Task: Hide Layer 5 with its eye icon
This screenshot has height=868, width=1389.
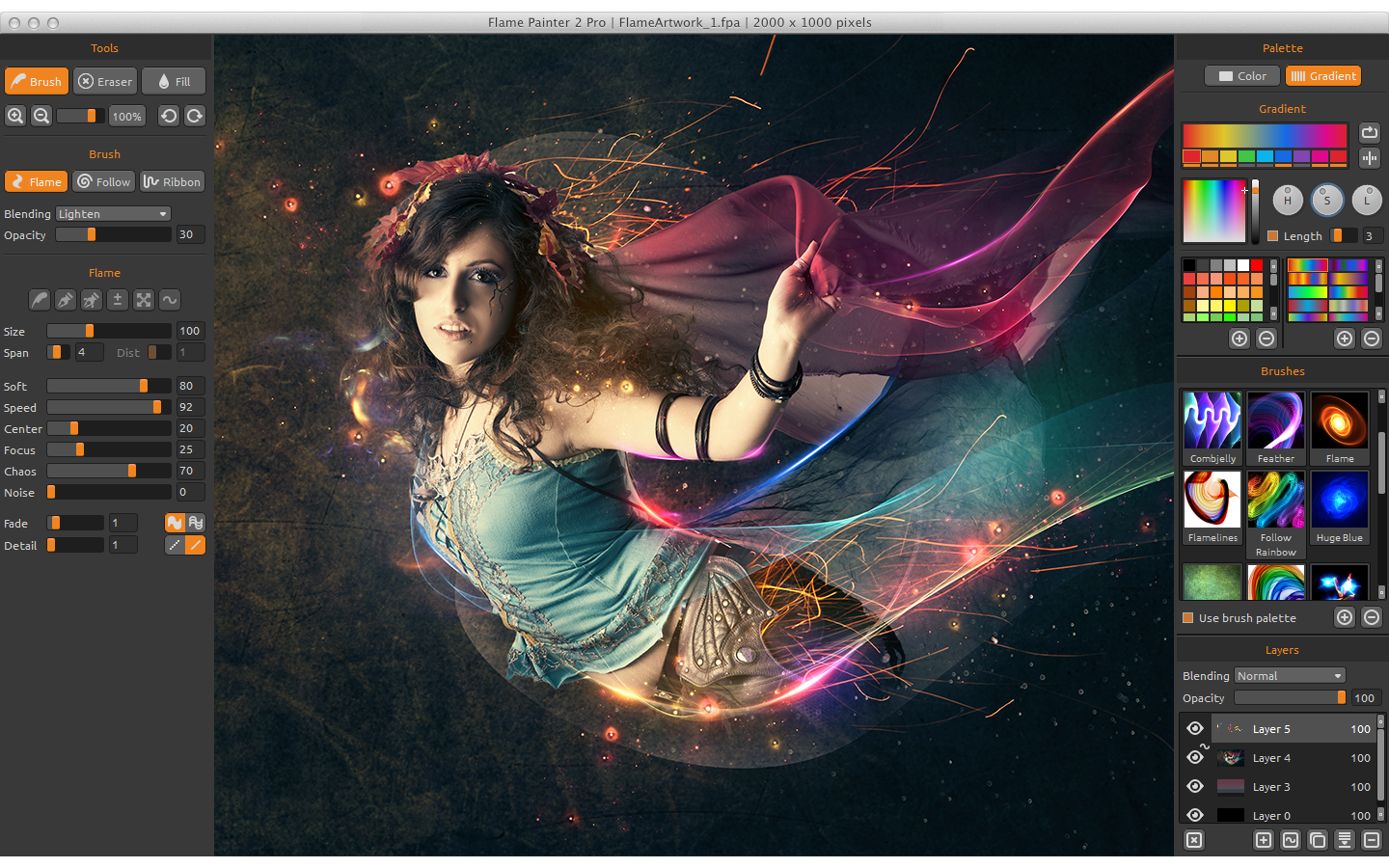Action: pos(1195,728)
